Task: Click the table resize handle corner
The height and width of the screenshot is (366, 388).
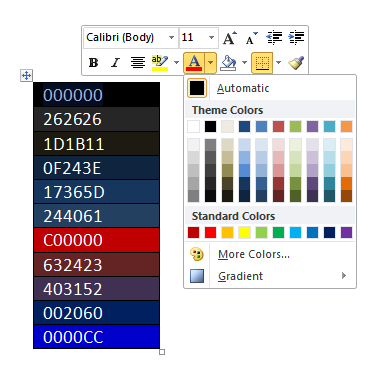Action: click(162, 352)
